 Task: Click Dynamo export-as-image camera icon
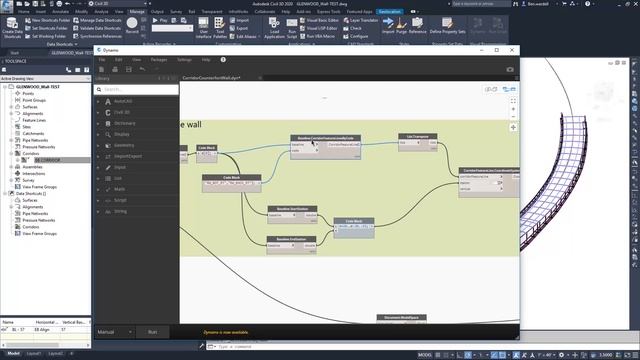(x=510, y=70)
